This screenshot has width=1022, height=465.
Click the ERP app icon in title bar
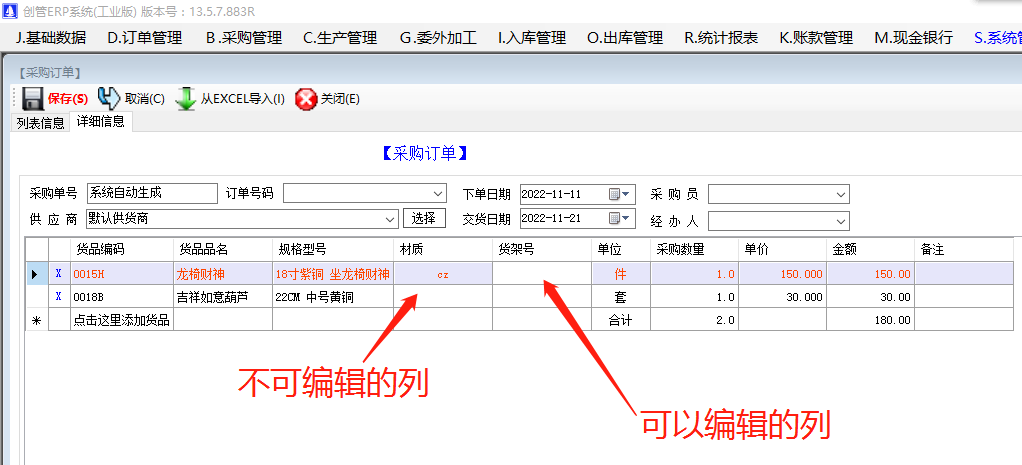point(10,11)
